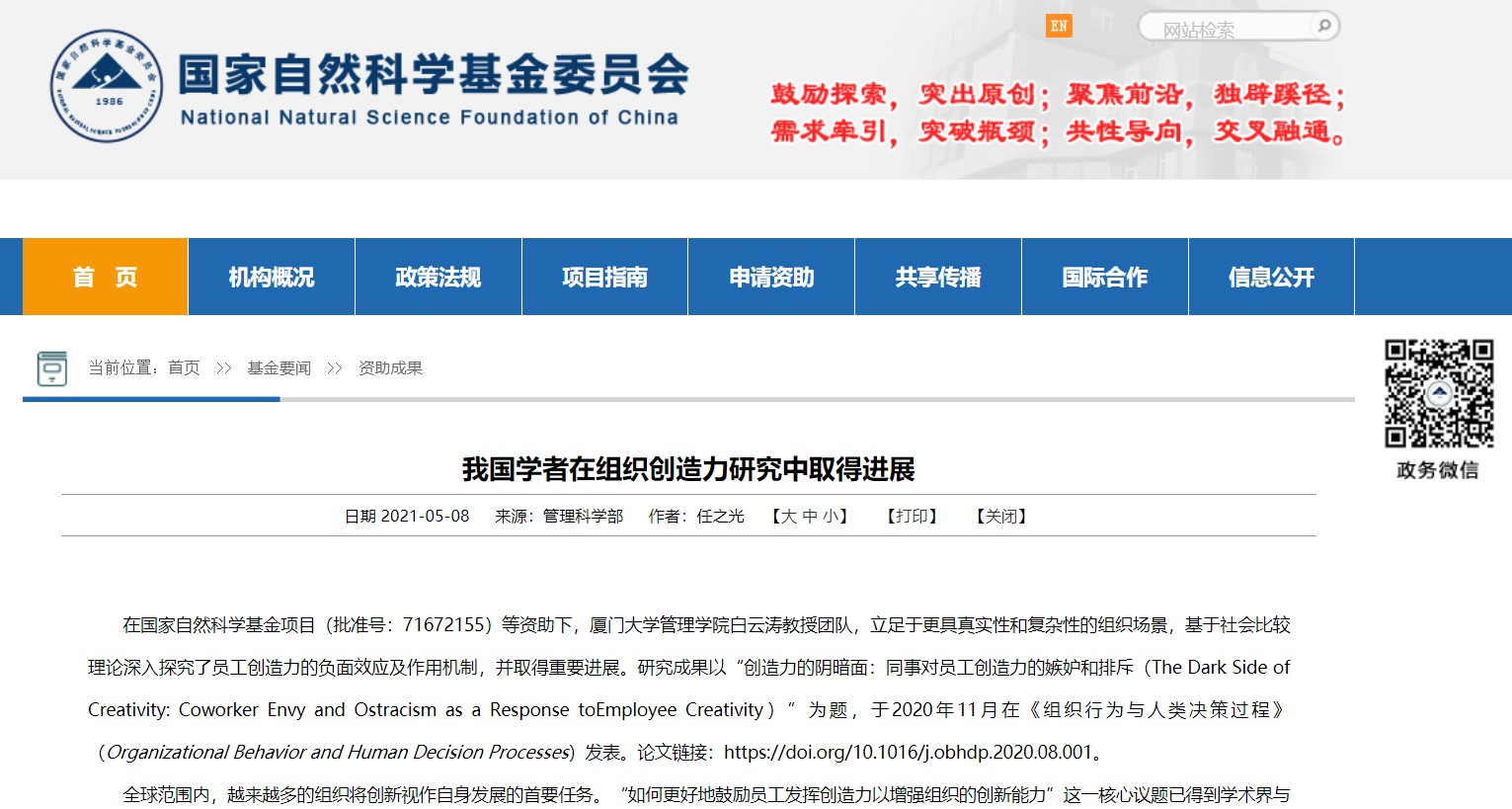Click the breadcrumb document icon
Screen dimensions: 1512x809
pos(52,368)
